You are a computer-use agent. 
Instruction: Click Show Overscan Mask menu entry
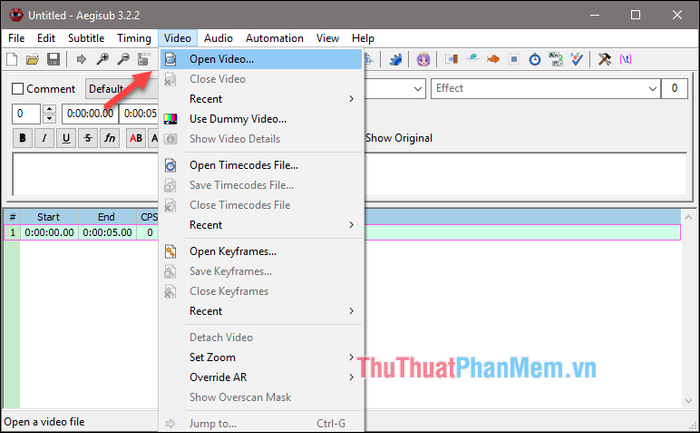point(261,397)
